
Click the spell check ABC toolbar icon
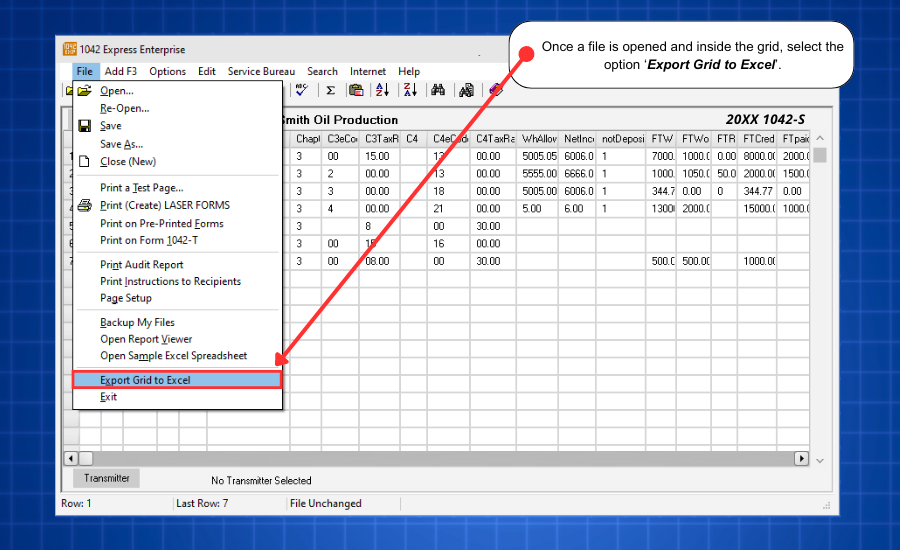click(301, 90)
